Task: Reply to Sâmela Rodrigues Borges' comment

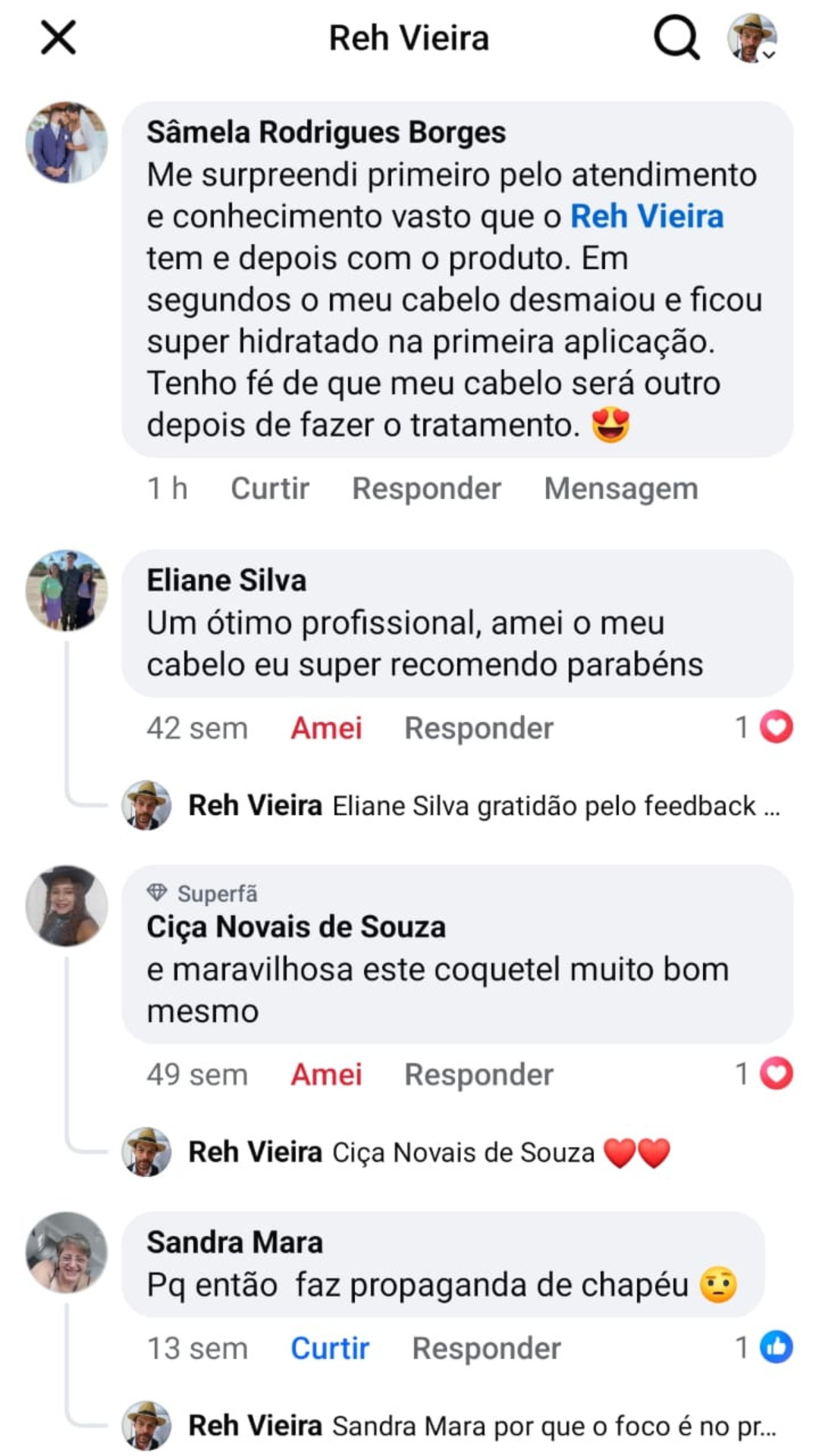Action: pos(426,488)
